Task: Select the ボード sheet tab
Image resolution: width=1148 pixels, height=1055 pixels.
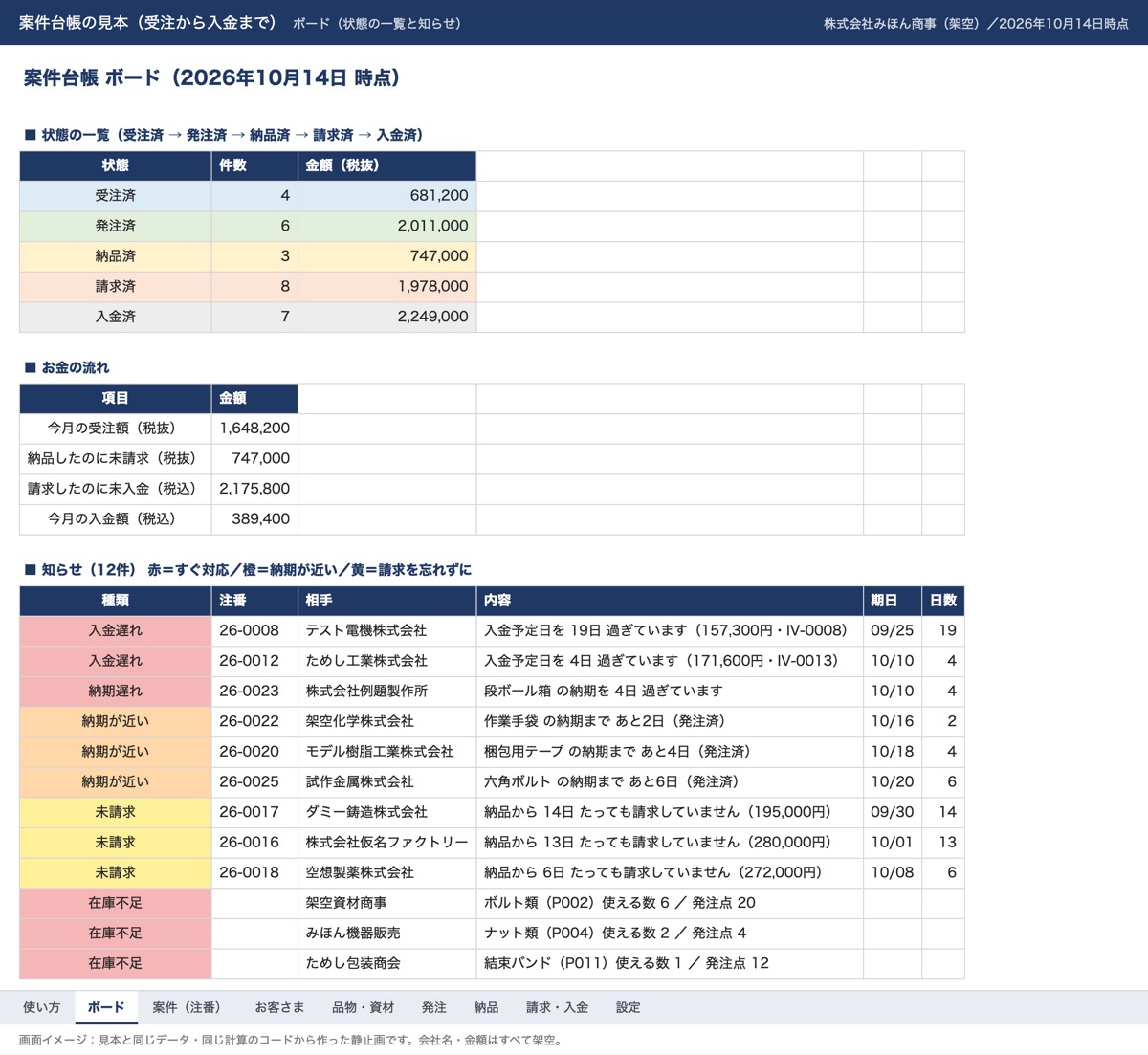Action: (x=105, y=1007)
